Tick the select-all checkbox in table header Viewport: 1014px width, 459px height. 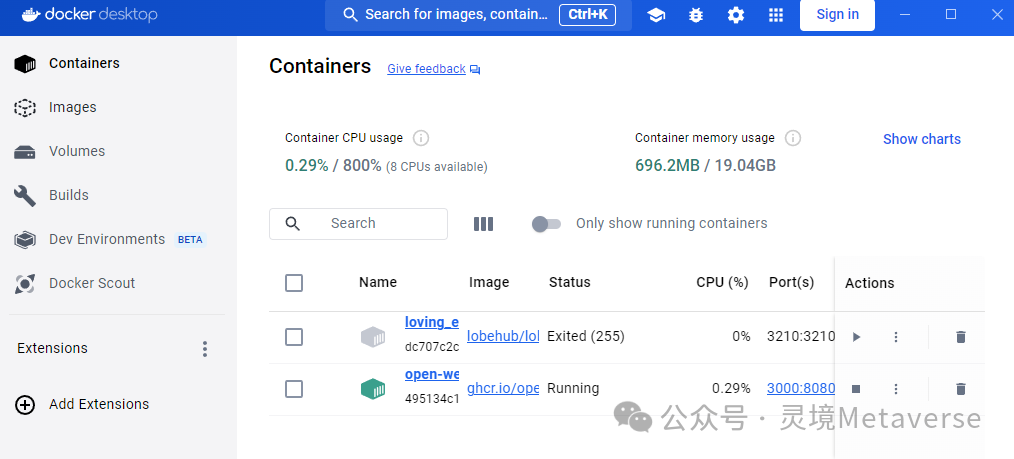point(294,283)
